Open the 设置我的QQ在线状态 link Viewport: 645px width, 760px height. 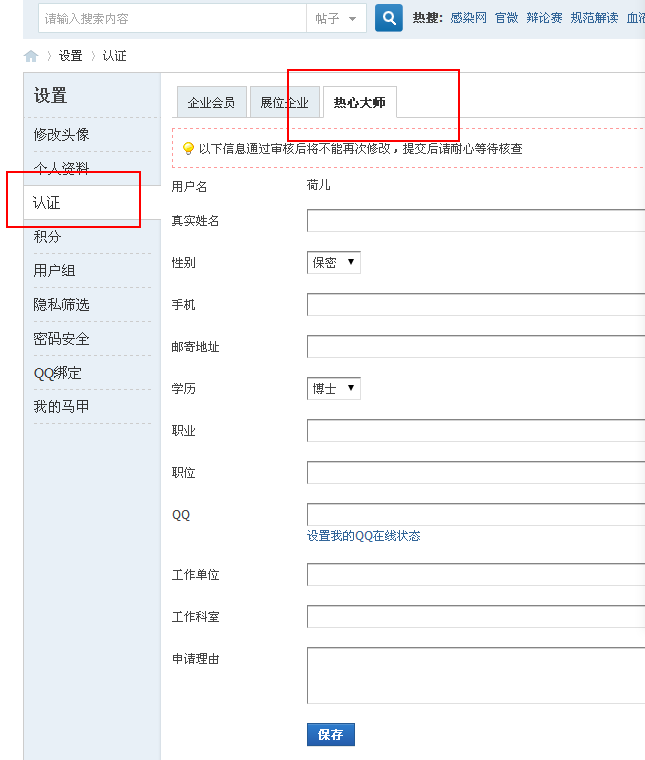click(x=363, y=536)
